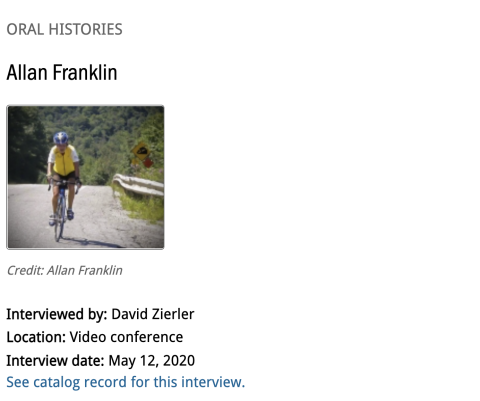
Task: Open the catalog record for this interview
Action: pyautogui.click(x=125, y=382)
